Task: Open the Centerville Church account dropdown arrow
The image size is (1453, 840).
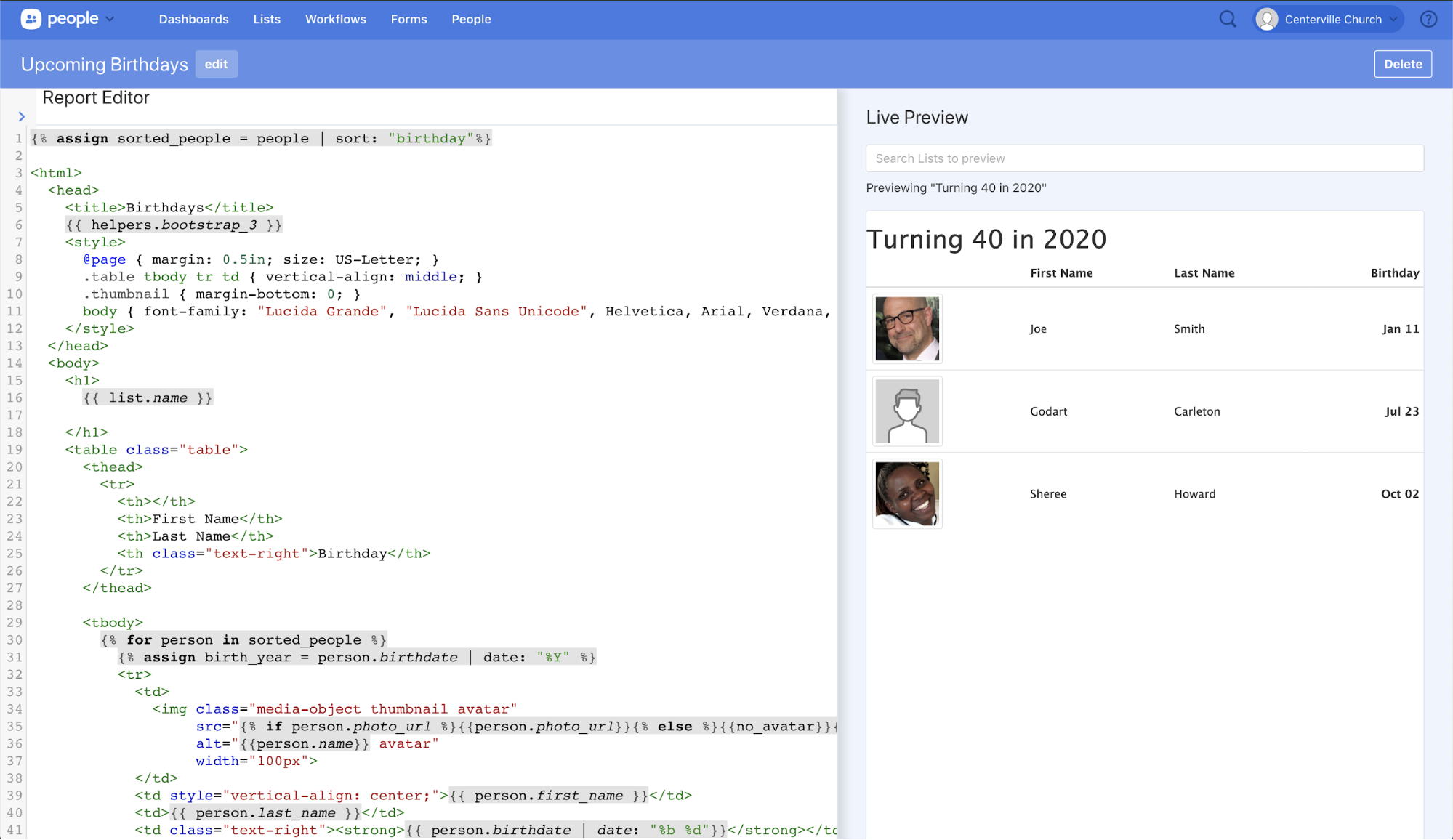Action: point(1393,19)
